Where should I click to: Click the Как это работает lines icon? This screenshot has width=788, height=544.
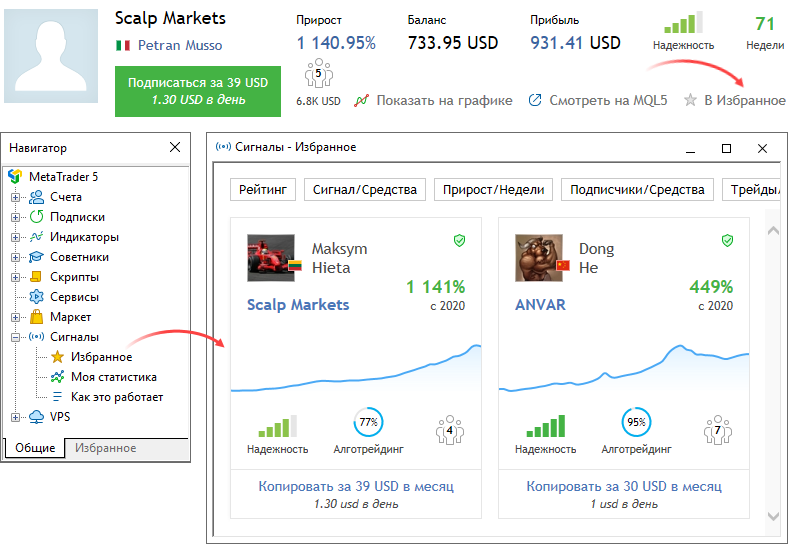(x=57, y=397)
